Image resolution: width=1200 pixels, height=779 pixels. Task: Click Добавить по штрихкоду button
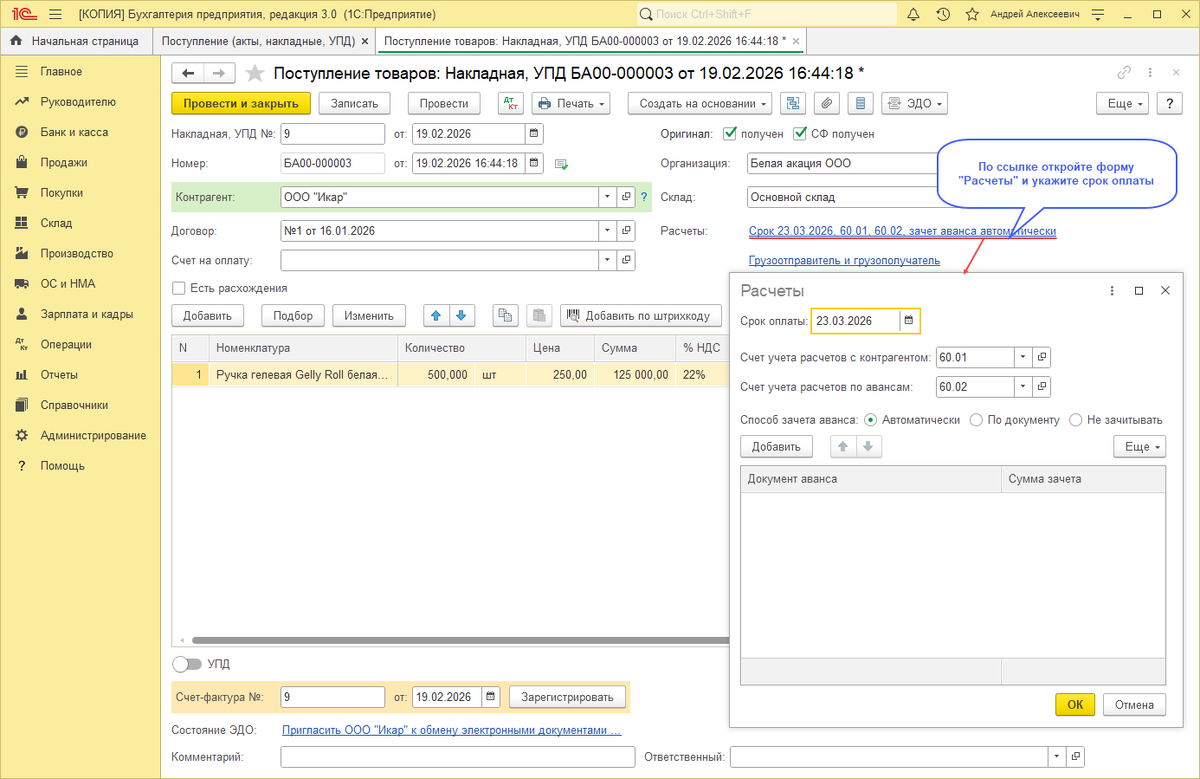point(640,316)
